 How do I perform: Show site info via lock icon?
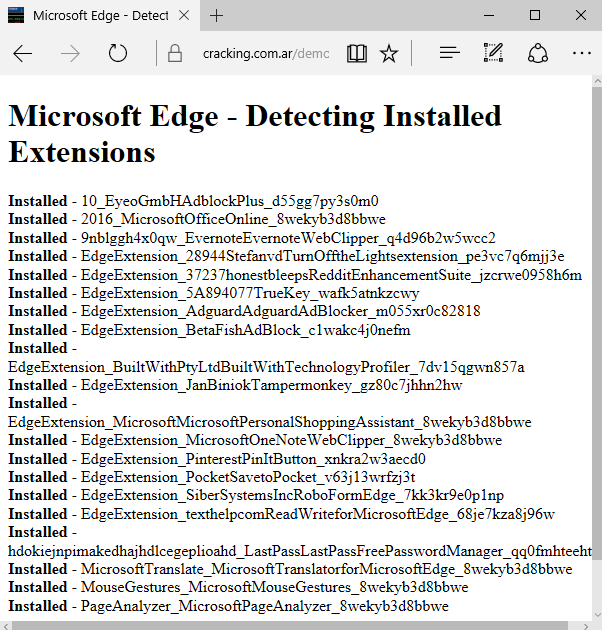175,53
